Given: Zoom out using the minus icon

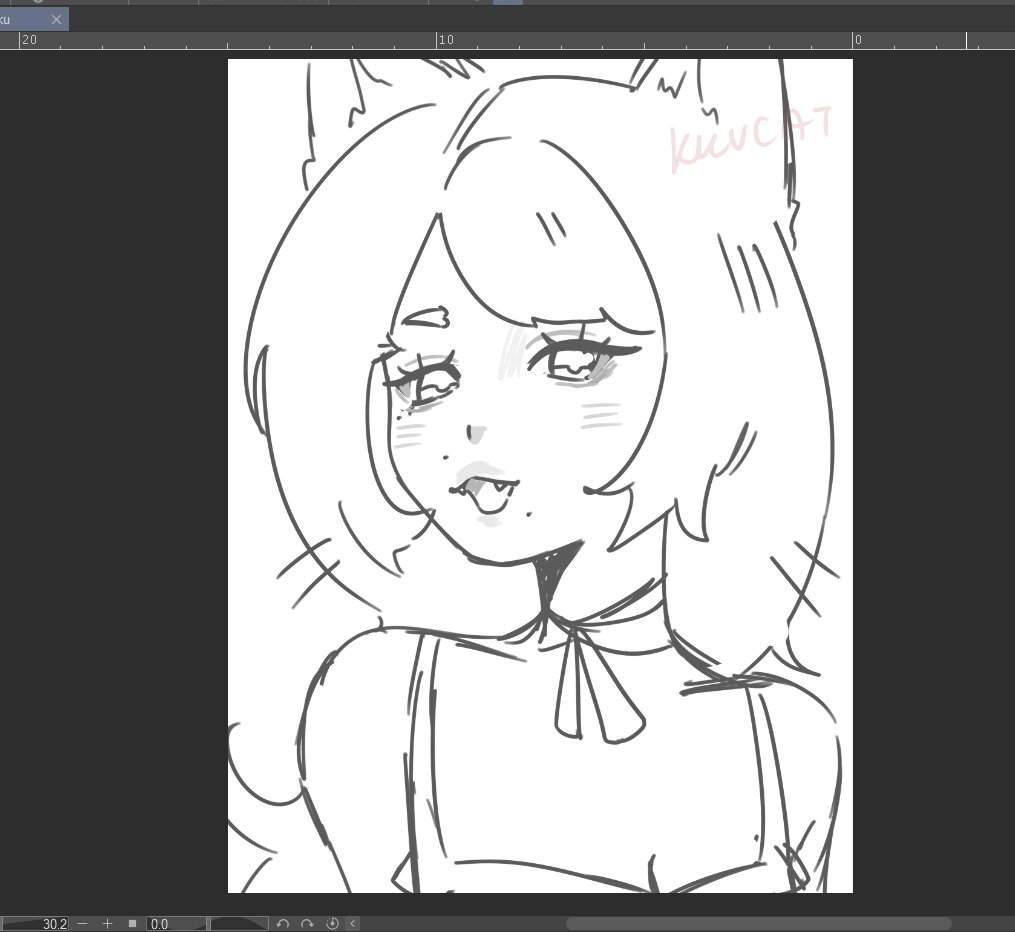Looking at the screenshot, I should [x=82, y=924].
